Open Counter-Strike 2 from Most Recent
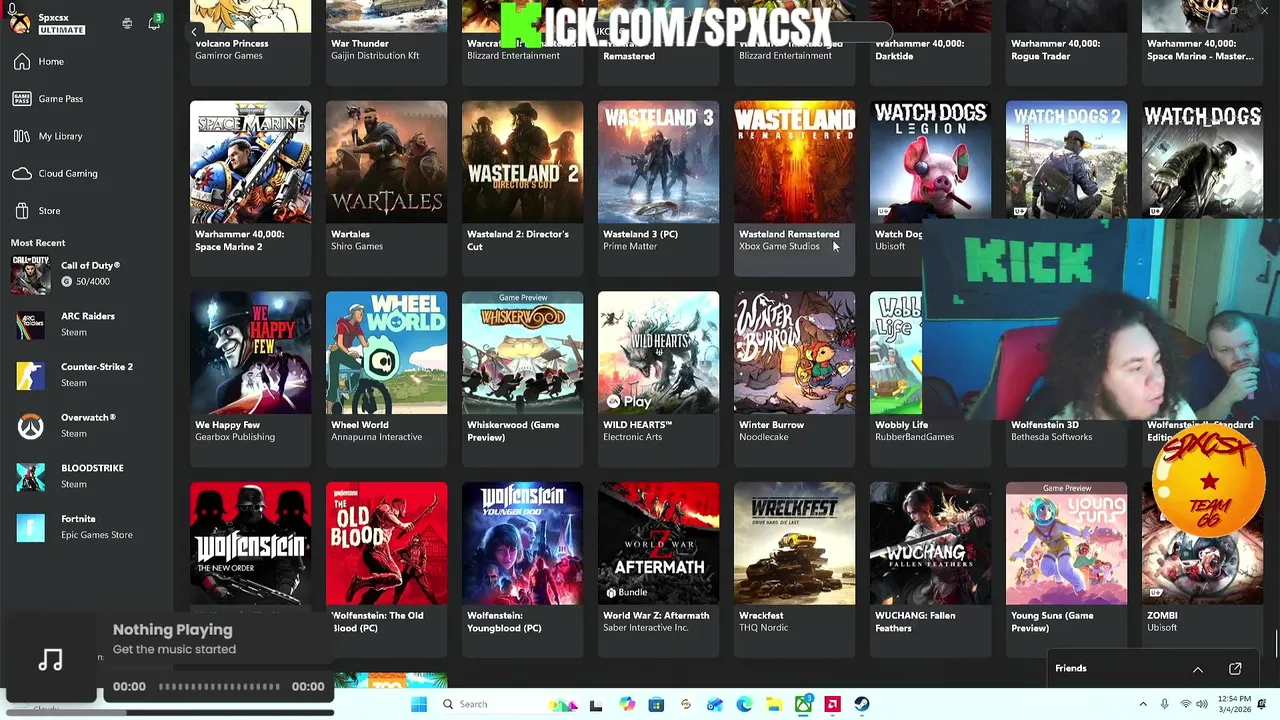This screenshot has width=1280, height=720. pyautogui.click(x=85, y=375)
